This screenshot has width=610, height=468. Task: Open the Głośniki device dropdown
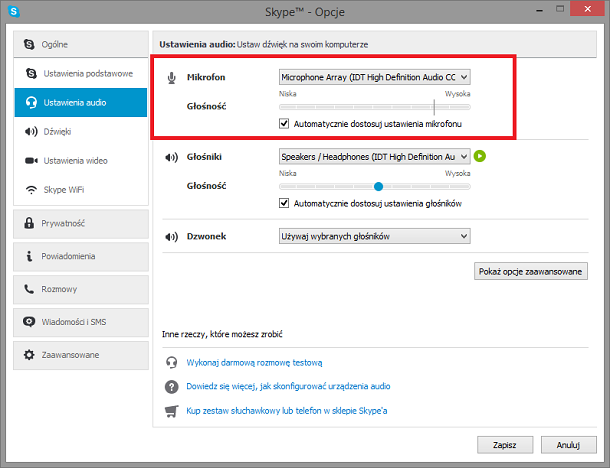(x=375, y=156)
